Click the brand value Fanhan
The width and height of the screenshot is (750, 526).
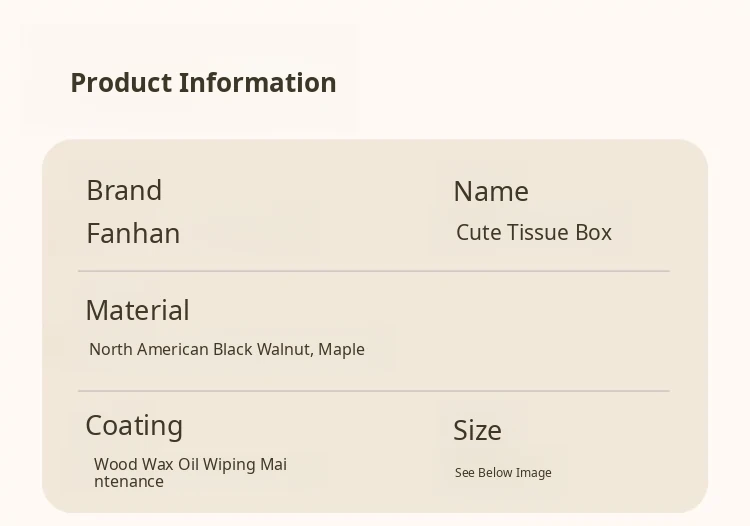(133, 233)
